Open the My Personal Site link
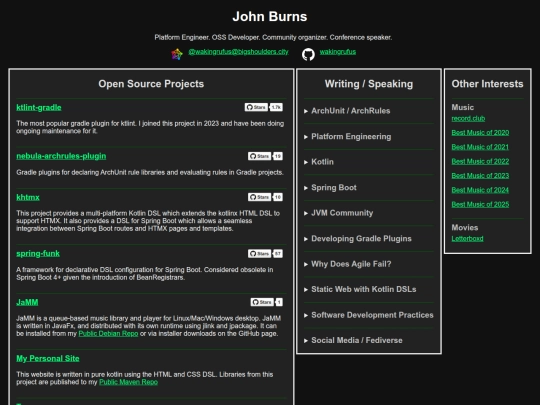The height and width of the screenshot is (405, 540). tap(48, 358)
